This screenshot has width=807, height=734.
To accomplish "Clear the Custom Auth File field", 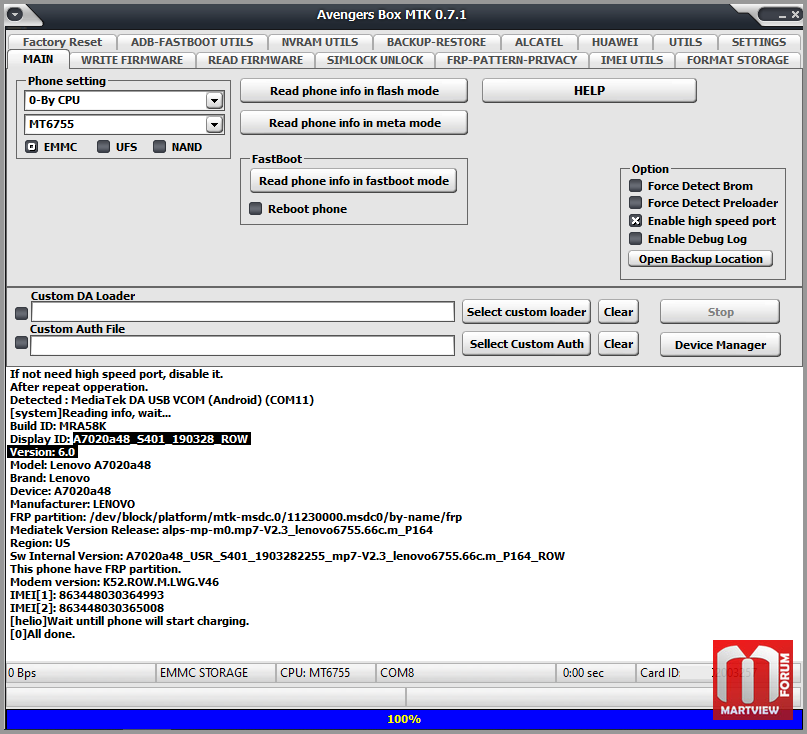I will 618,344.
